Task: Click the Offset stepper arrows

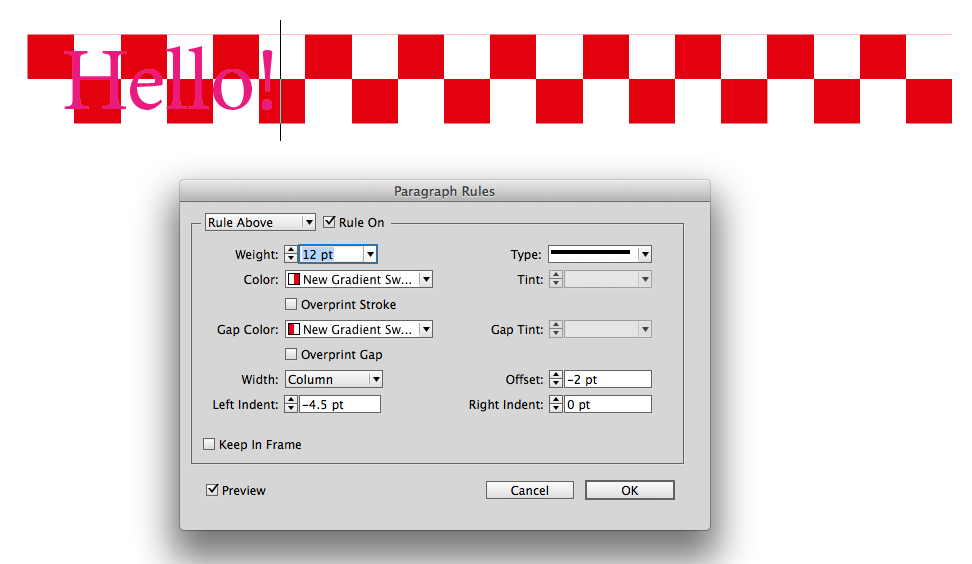Action: 556,379
